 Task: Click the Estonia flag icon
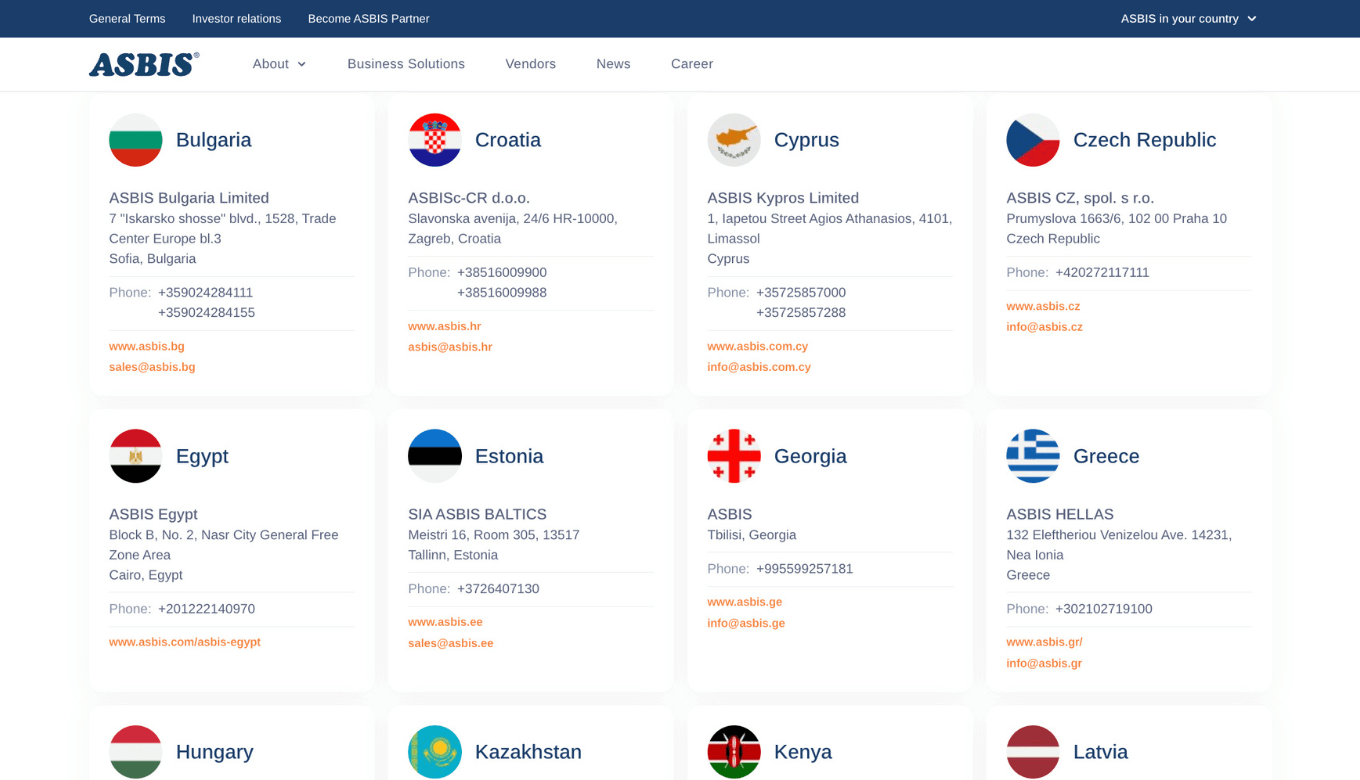point(435,456)
